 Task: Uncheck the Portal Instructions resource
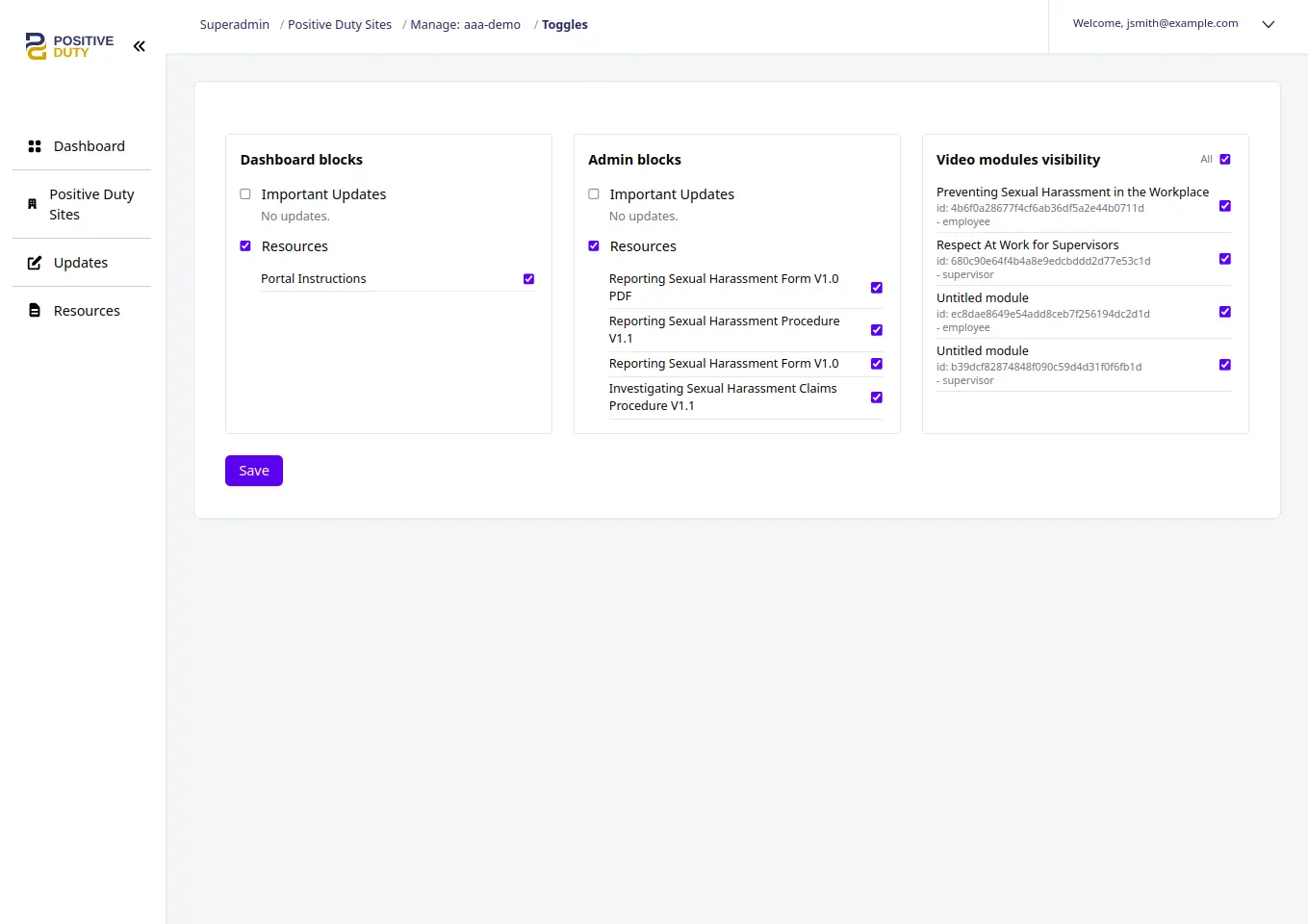click(528, 279)
